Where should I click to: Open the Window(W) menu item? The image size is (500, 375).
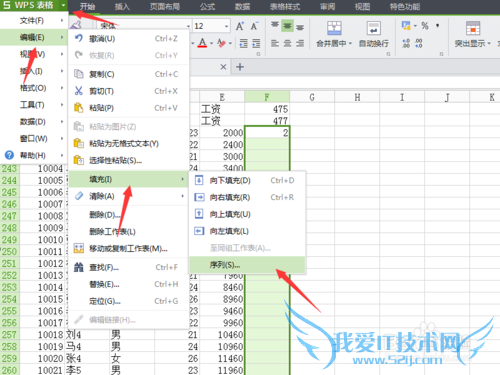click(x=33, y=138)
